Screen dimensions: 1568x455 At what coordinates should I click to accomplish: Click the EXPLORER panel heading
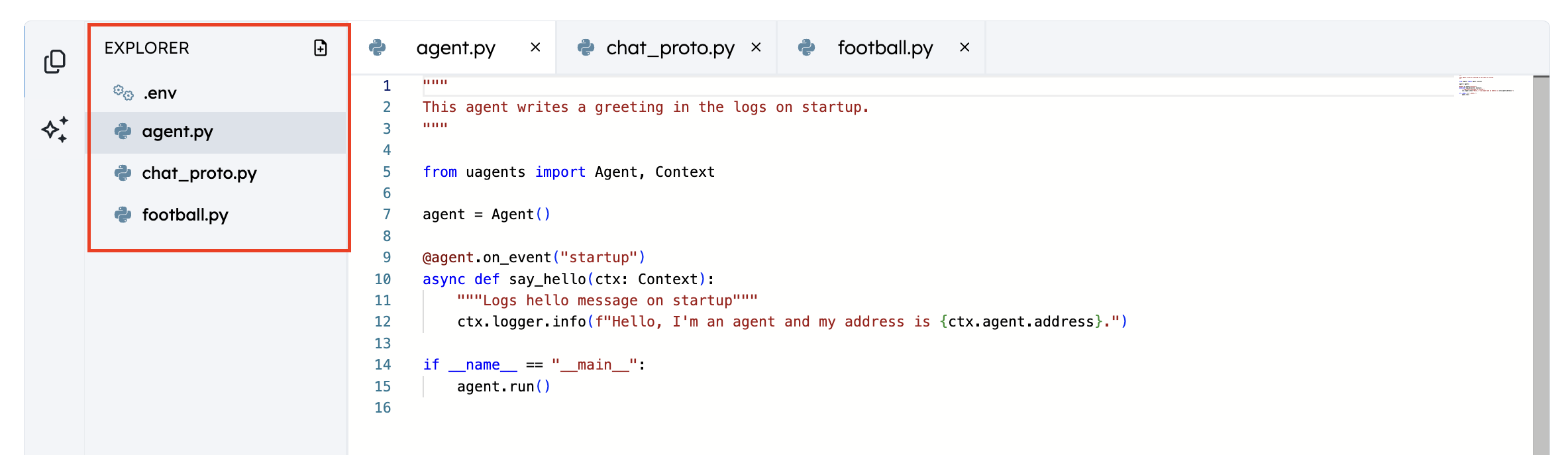point(147,48)
